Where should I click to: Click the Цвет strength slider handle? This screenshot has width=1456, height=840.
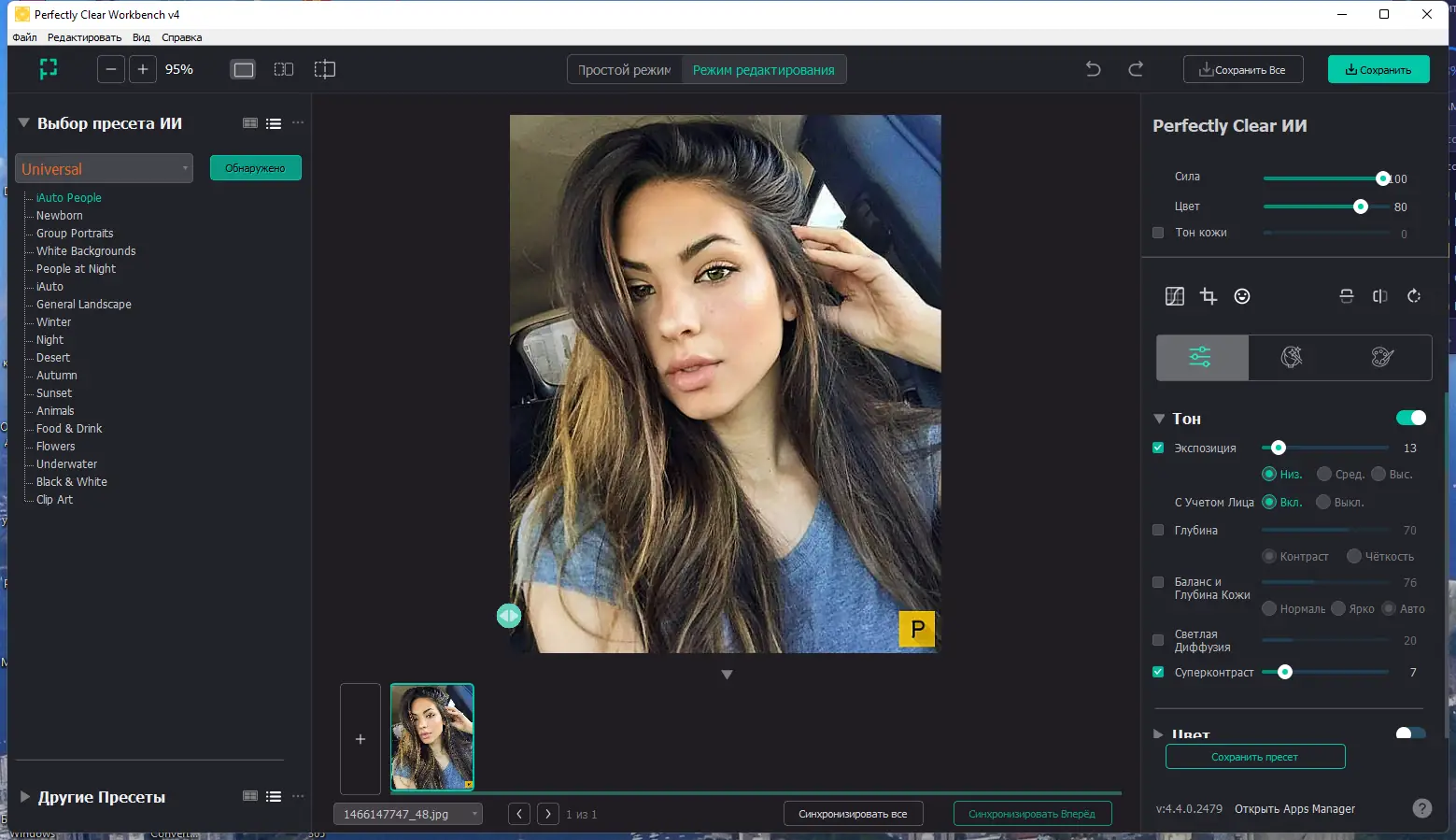[1361, 206]
